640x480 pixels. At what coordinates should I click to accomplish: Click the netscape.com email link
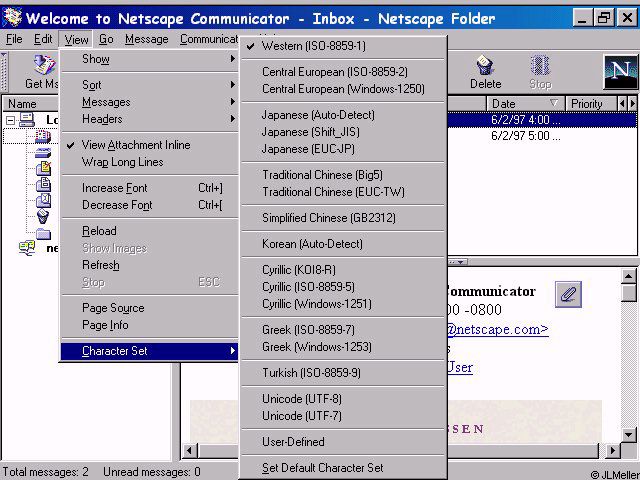click(498, 329)
